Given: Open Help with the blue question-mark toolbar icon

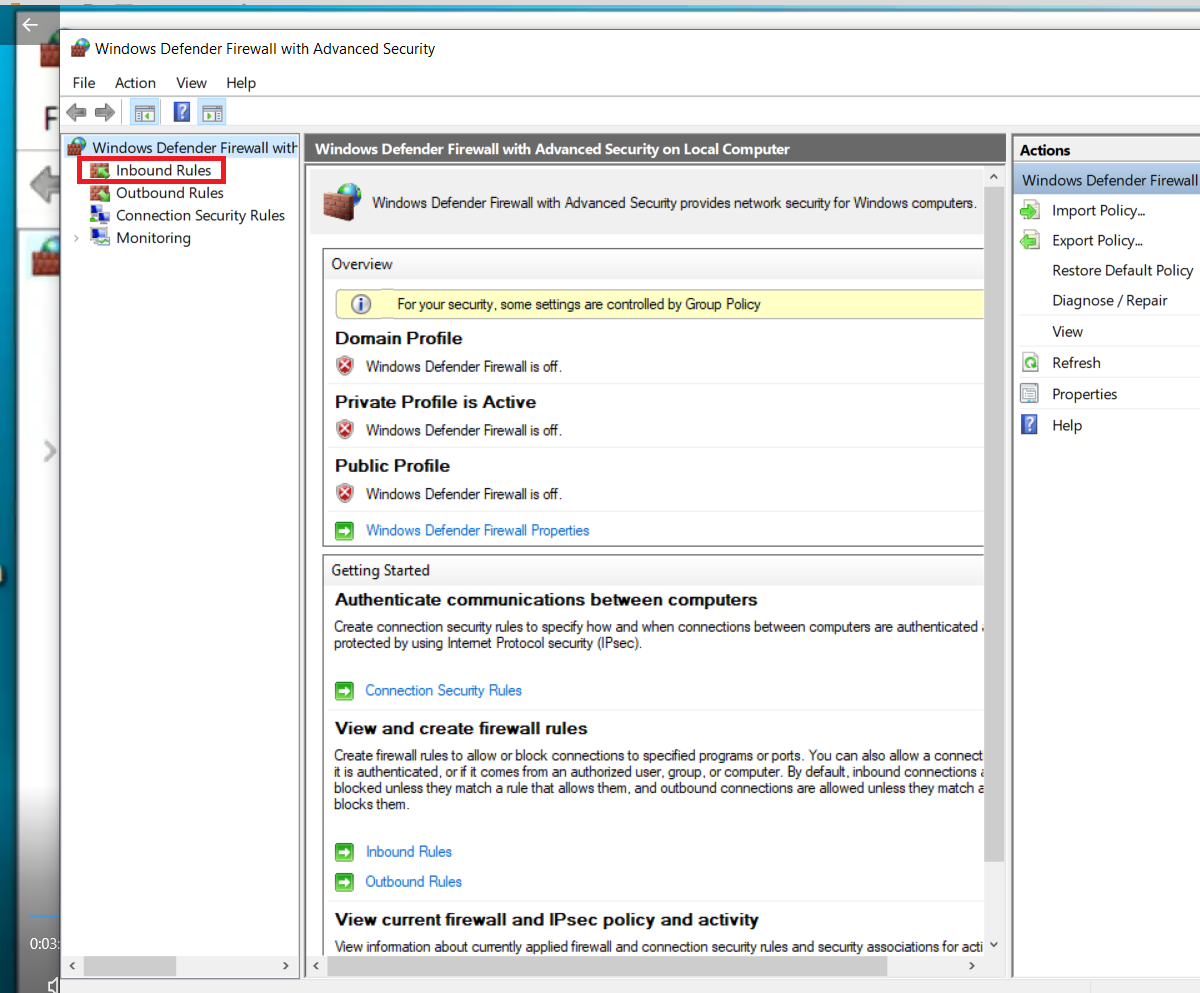Looking at the screenshot, I should [182, 112].
